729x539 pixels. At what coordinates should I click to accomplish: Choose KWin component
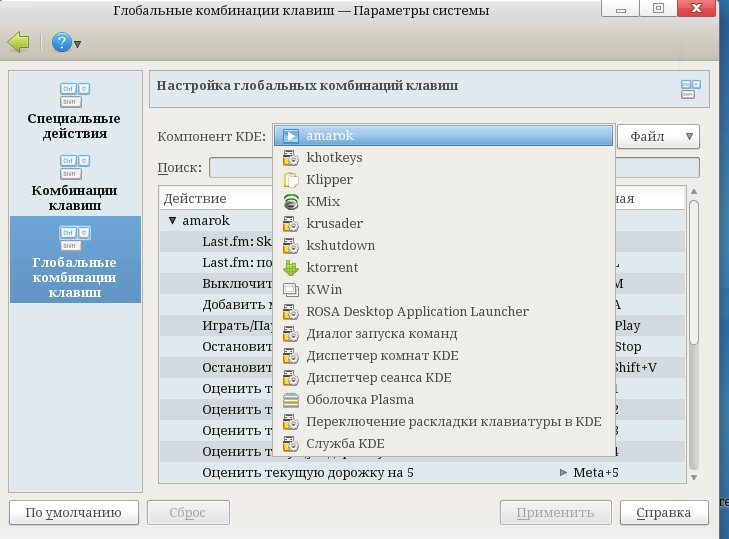pyautogui.click(x=444, y=290)
